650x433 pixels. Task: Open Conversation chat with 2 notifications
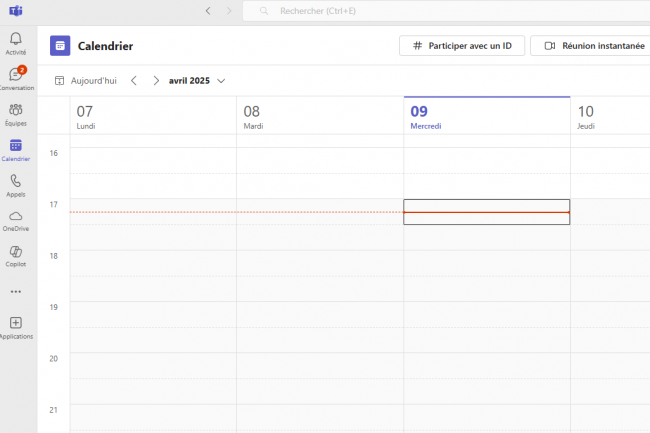[15, 78]
